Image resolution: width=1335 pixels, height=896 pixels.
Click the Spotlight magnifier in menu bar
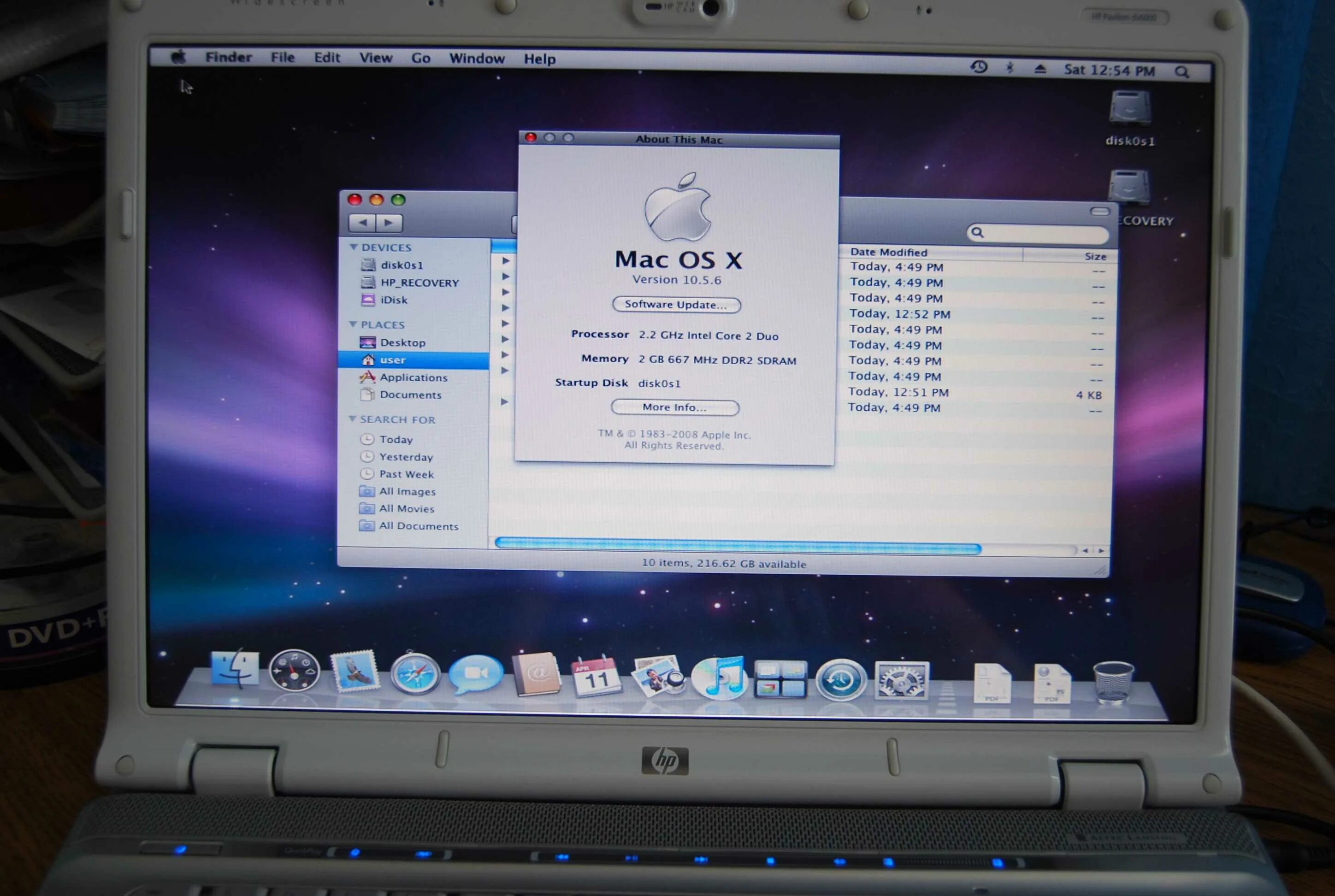click(1182, 72)
